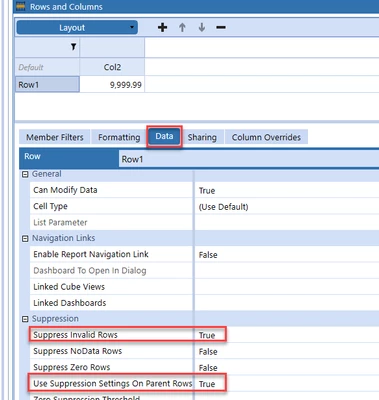Viewport: 379px width, 400px height.
Task: Change Enable Report Navigation Link False value
Action: point(287,255)
